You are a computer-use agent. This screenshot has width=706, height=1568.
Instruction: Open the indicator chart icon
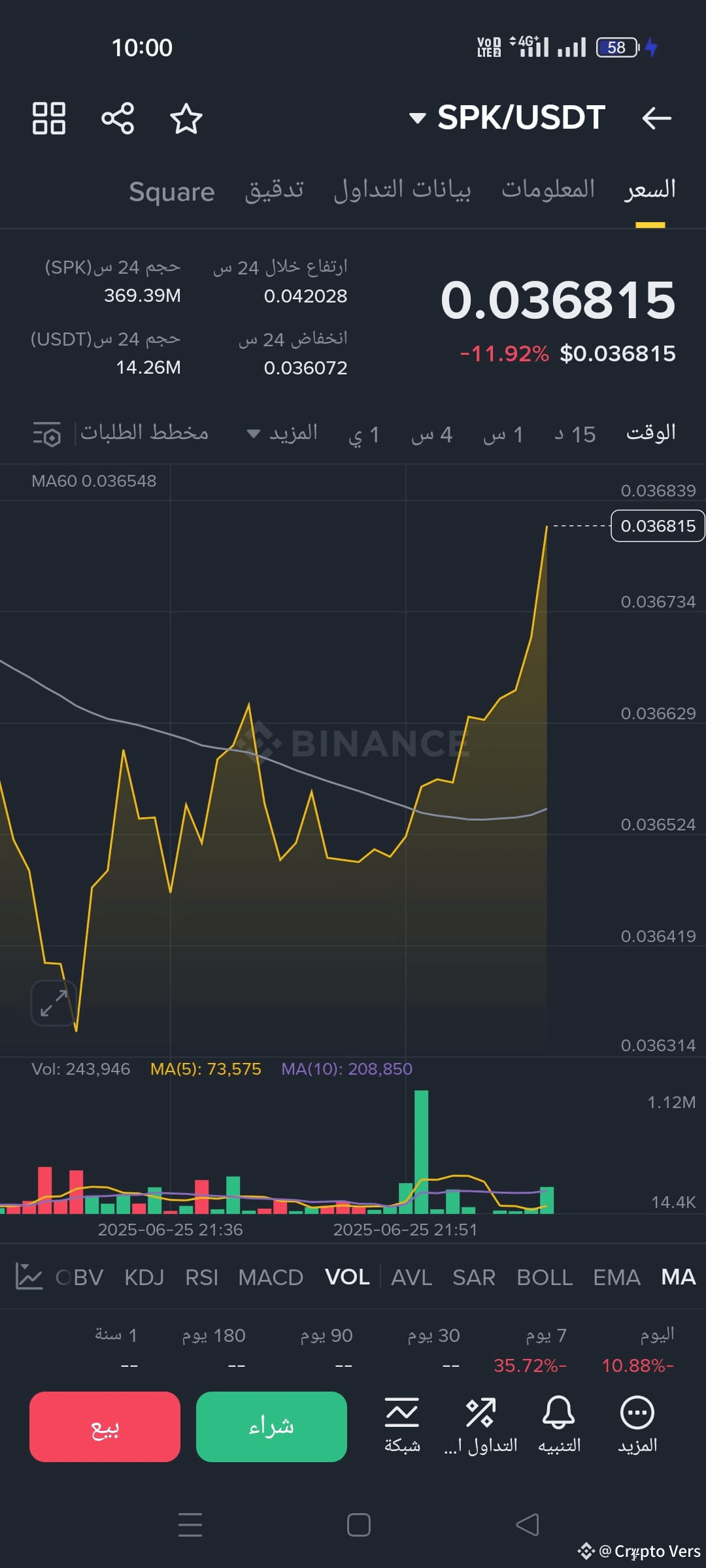29,1277
